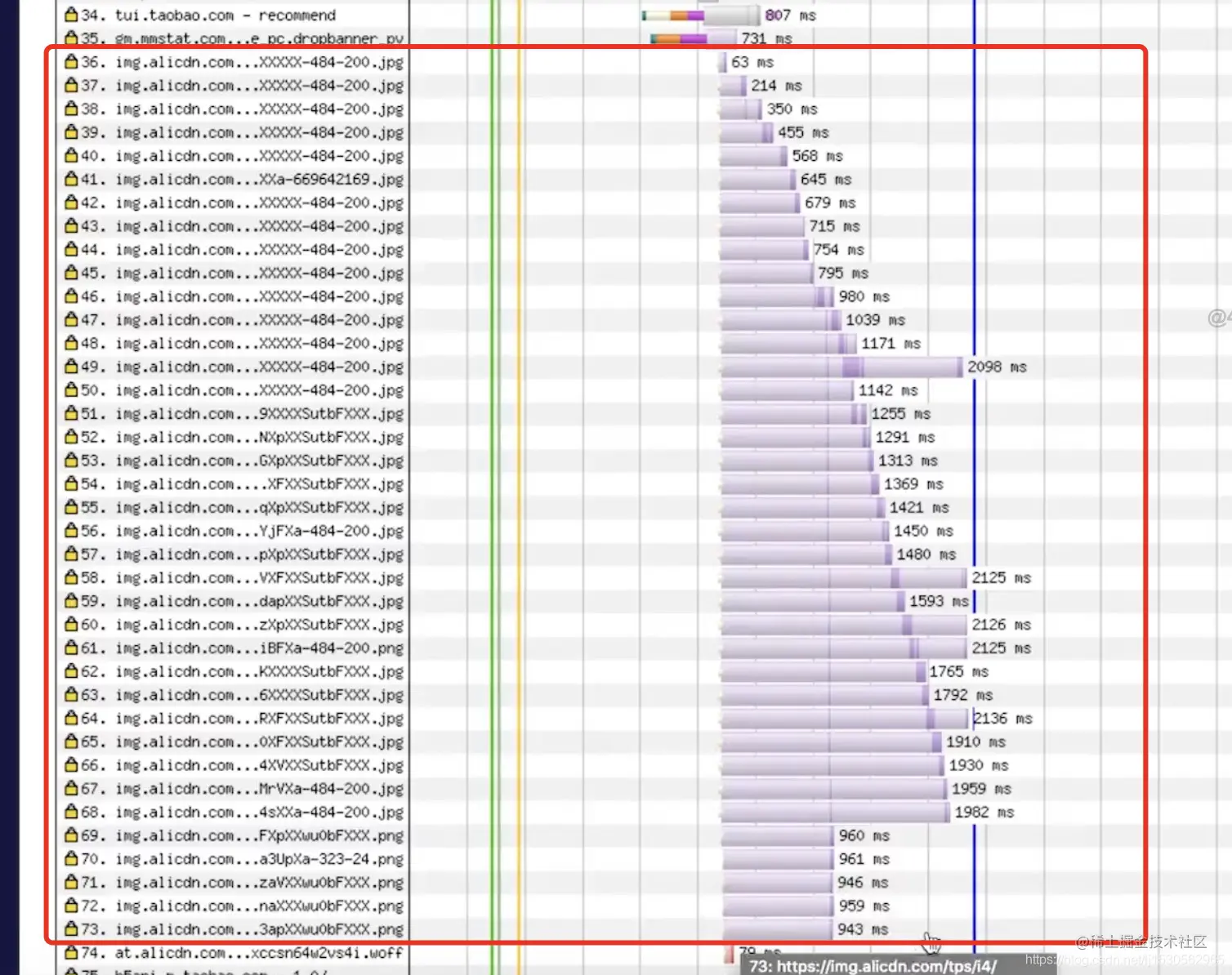Select row '74. at.alicdn.com...xccsn64w2vs4i.woff'
Viewport: 1232px width, 975px height.
(x=242, y=953)
